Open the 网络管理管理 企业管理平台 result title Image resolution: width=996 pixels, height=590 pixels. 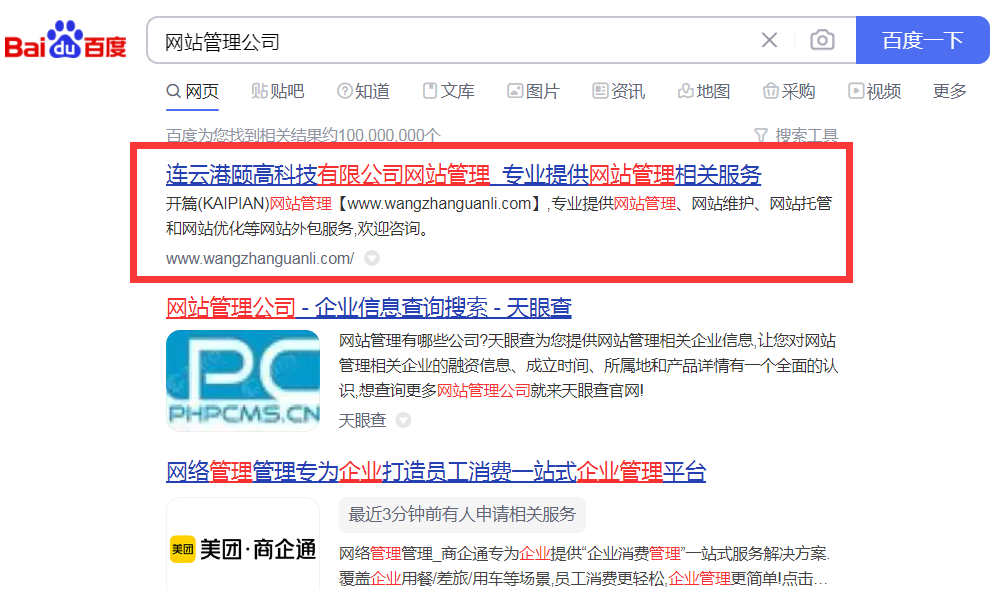pyautogui.click(x=436, y=472)
